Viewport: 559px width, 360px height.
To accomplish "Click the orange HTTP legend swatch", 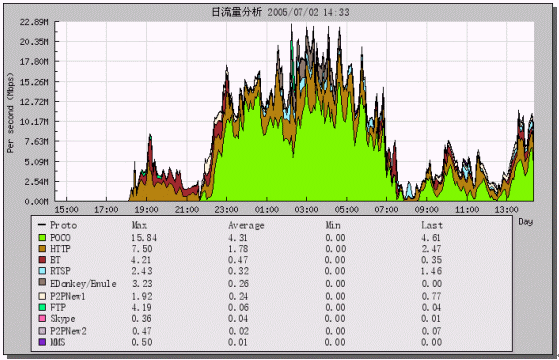I will (x=42, y=248).
